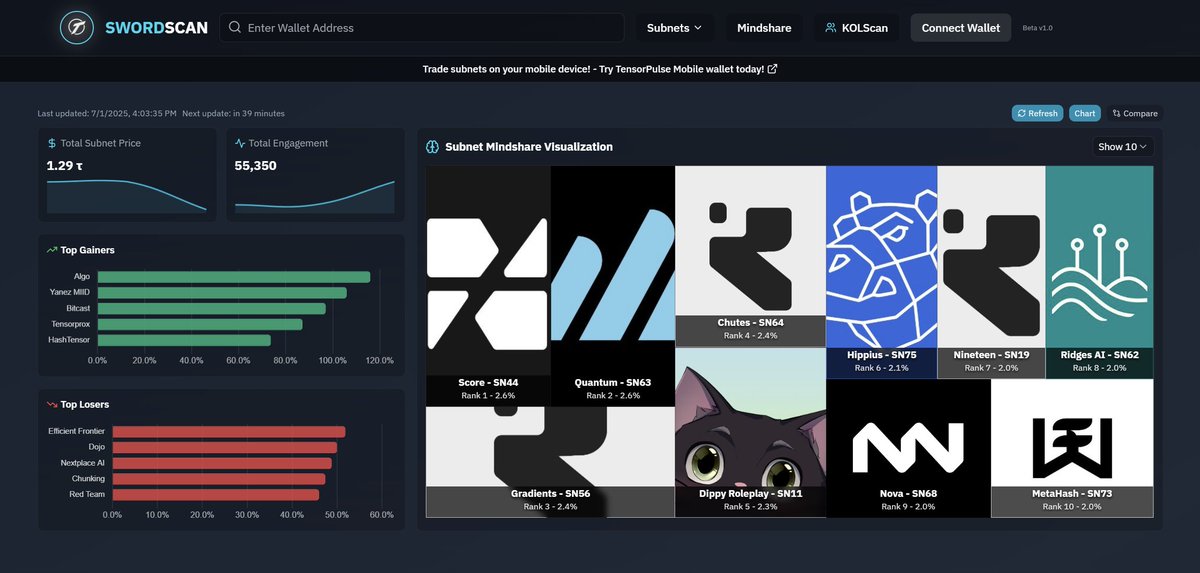This screenshot has width=1200, height=573.
Task: Click the dollar icon beside Total Subnet Price
Action: click(51, 143)
